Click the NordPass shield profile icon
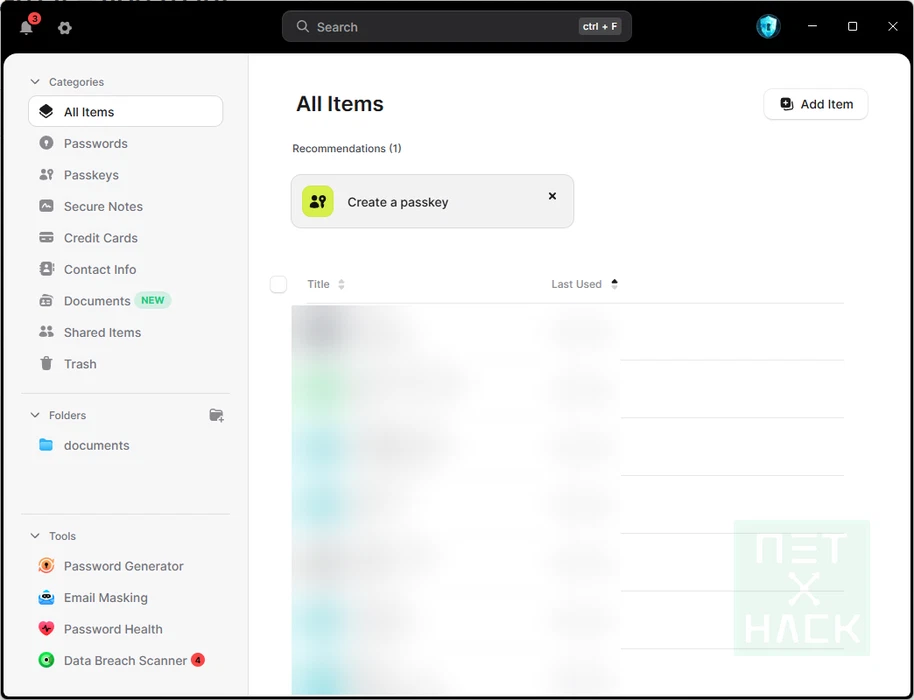914x700 pixels. coord(767,27)
